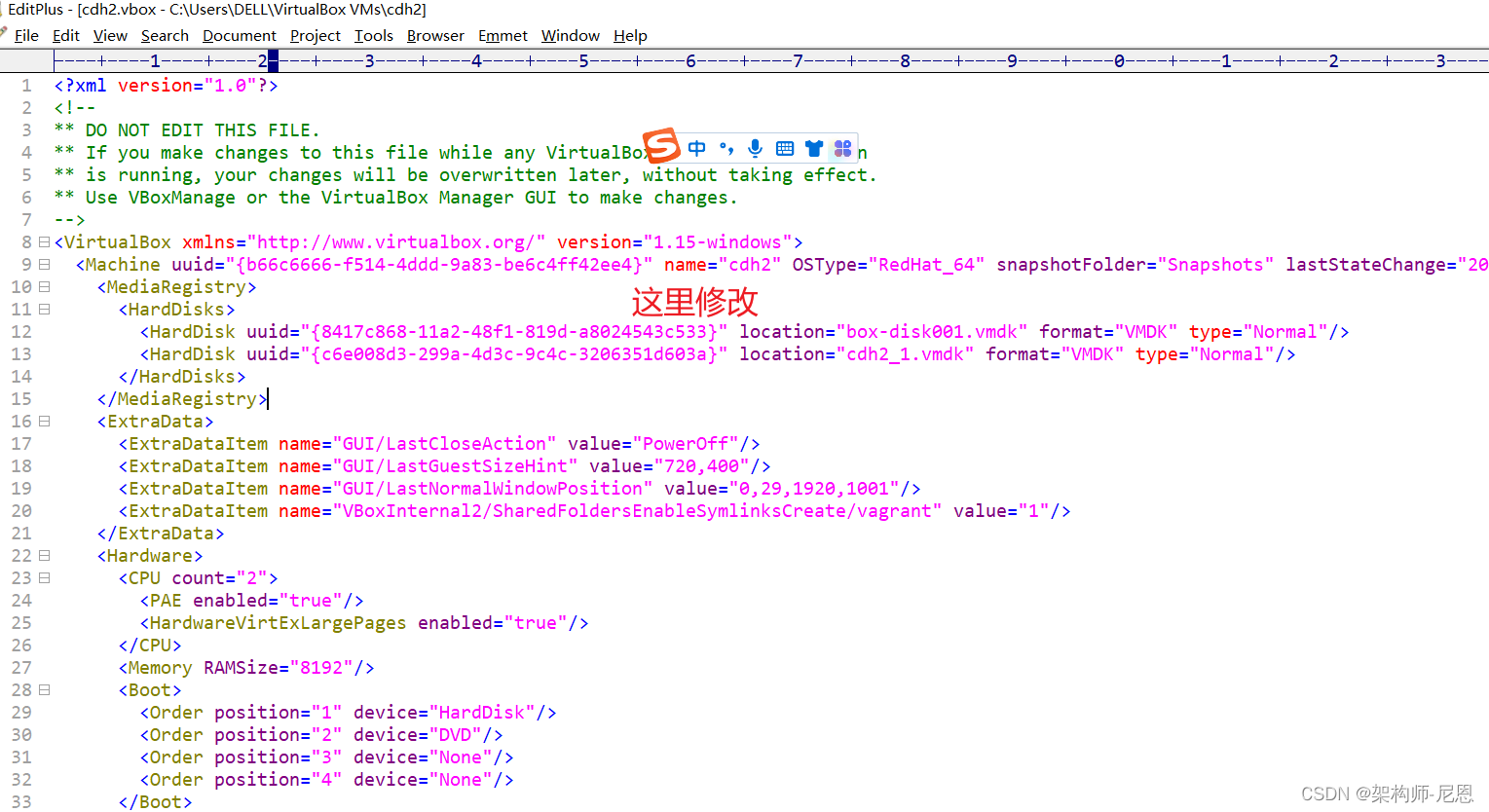Click the OSType value "RedHat_64"
1489x812 pixels.
click(927, 265)
